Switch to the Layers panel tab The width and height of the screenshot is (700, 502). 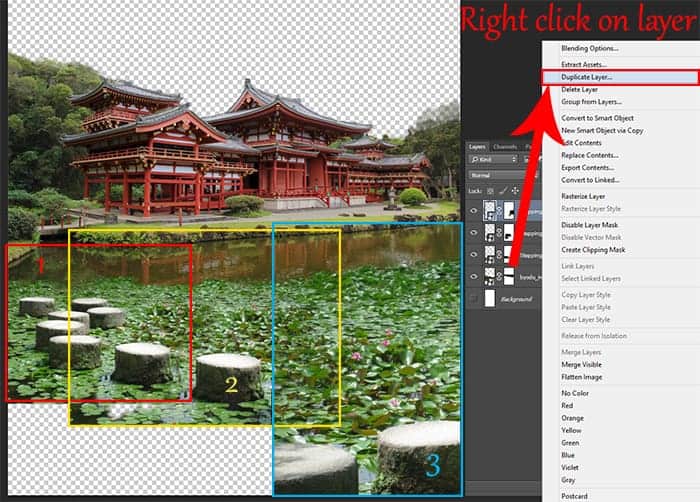coord(477,147)
